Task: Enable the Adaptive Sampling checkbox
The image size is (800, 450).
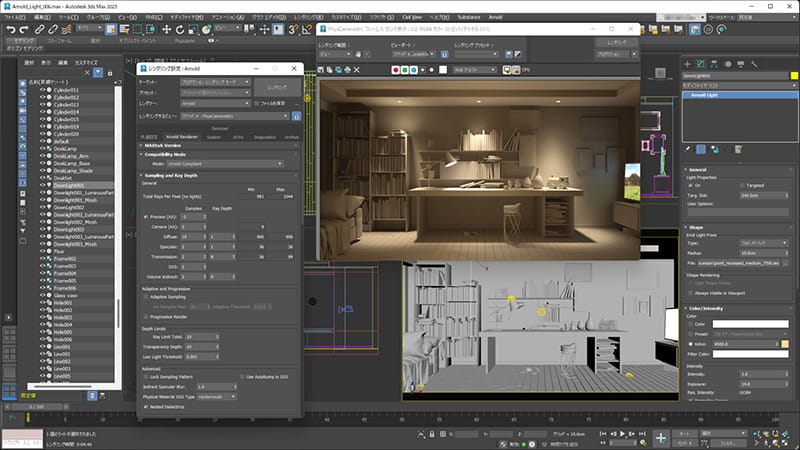Action: pyautogui.click(x=147, y=297)
